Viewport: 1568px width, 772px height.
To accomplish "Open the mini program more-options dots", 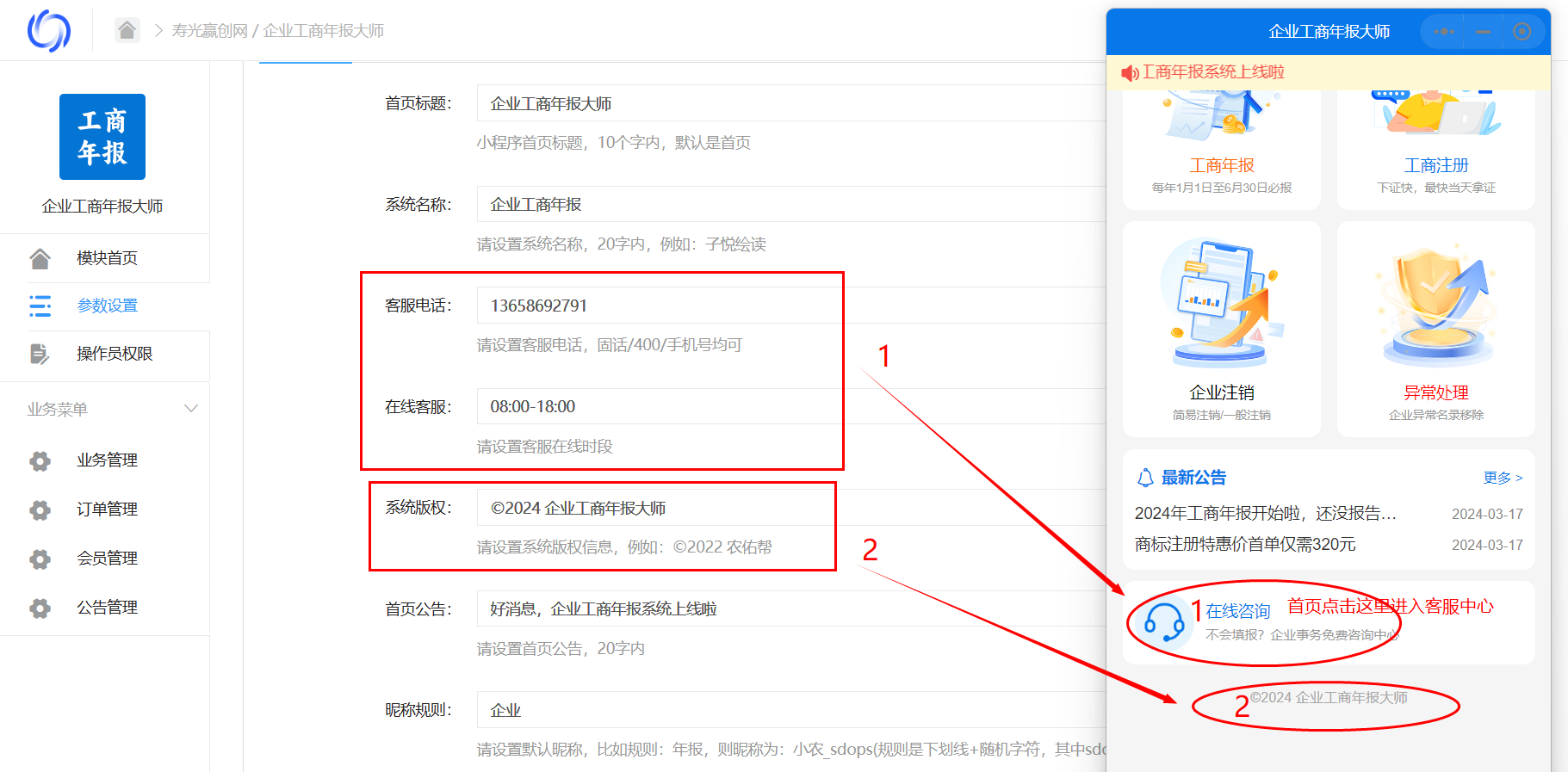I will [1444, 32].
